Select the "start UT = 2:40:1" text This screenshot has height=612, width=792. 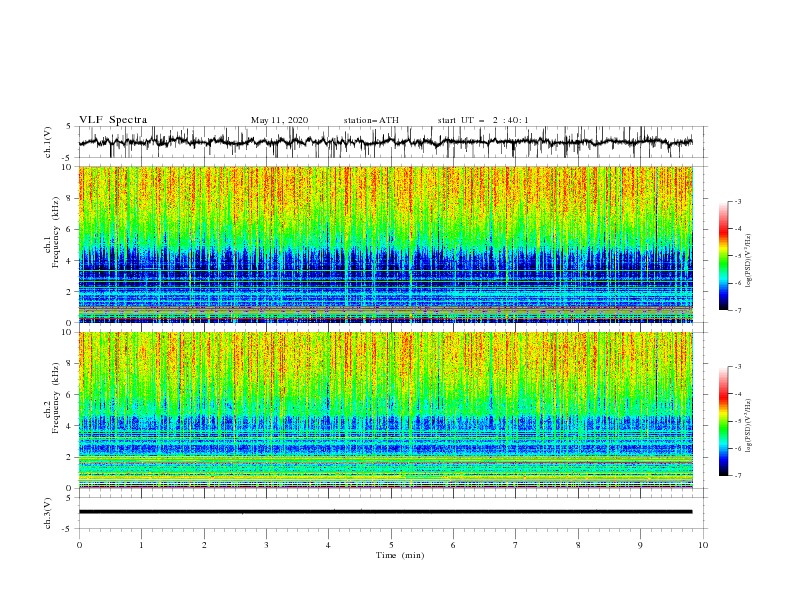482,120
